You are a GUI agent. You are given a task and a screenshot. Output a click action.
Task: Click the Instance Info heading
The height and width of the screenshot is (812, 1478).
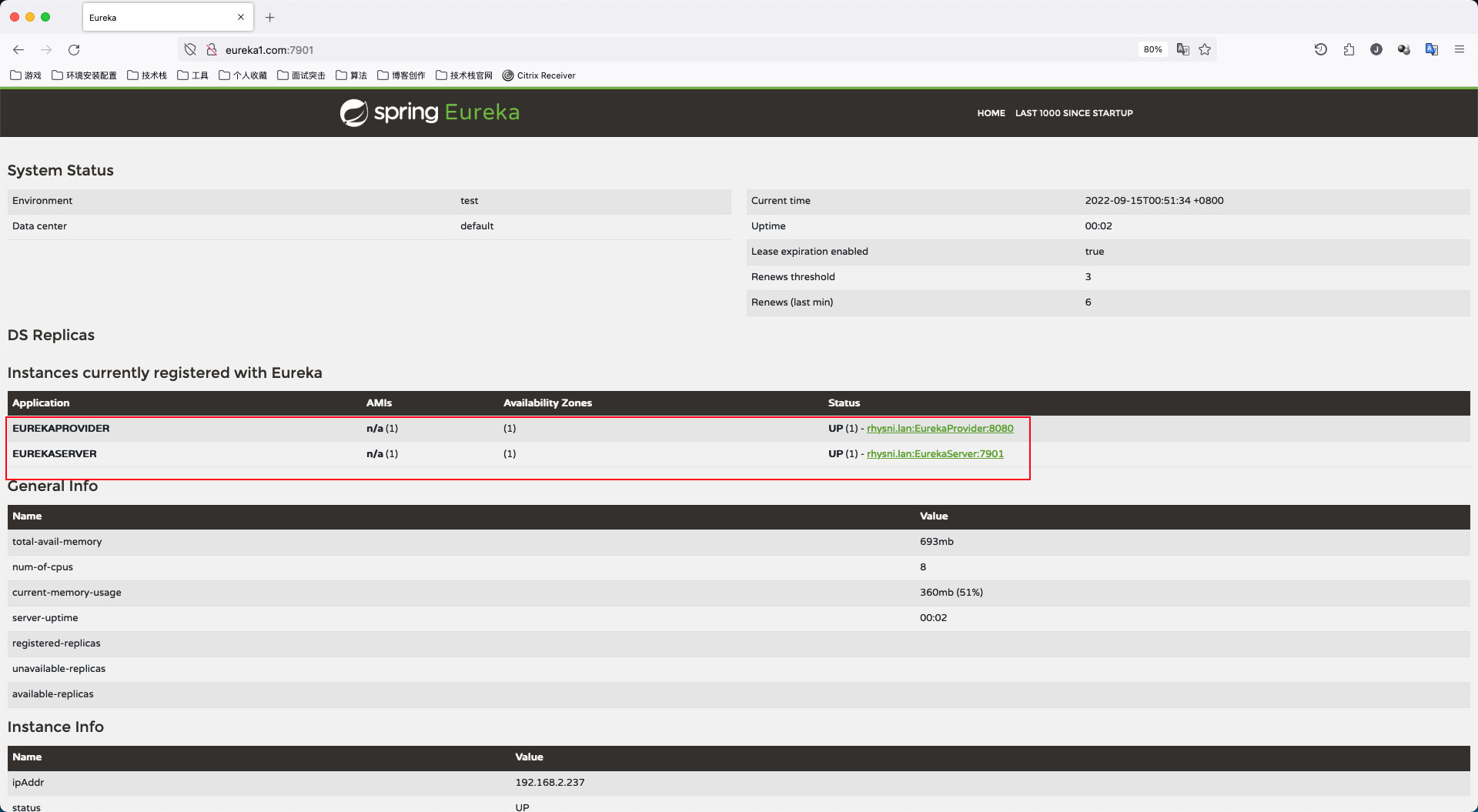tap(55, 727)
